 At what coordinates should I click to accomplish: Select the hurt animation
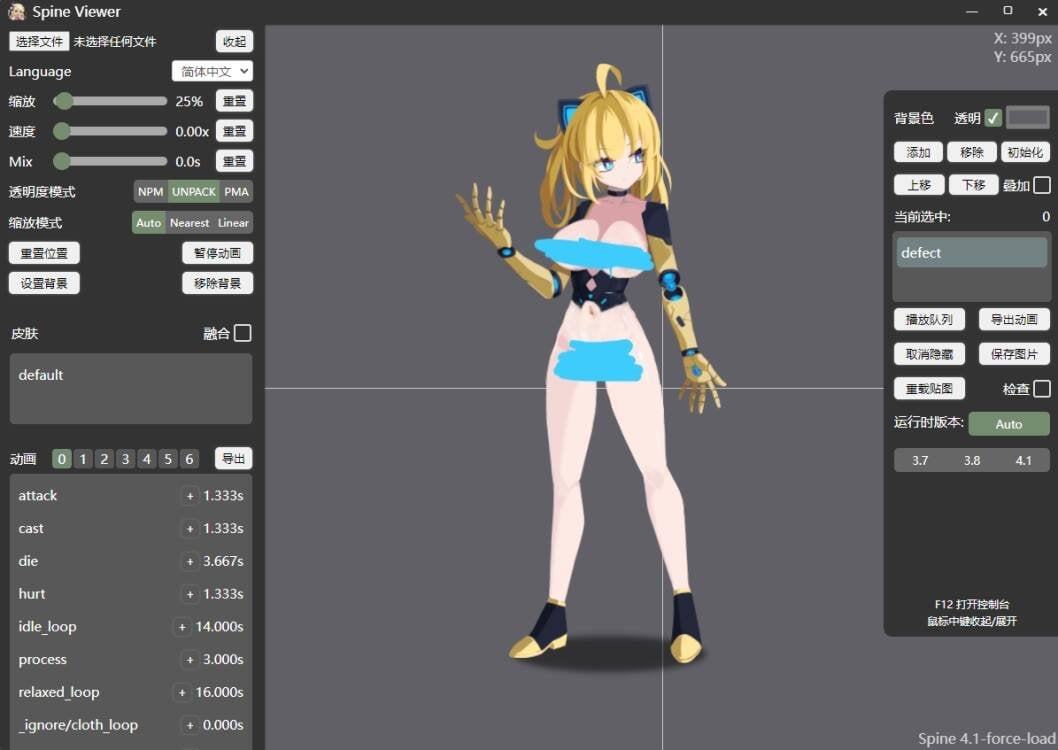point(131,594)
